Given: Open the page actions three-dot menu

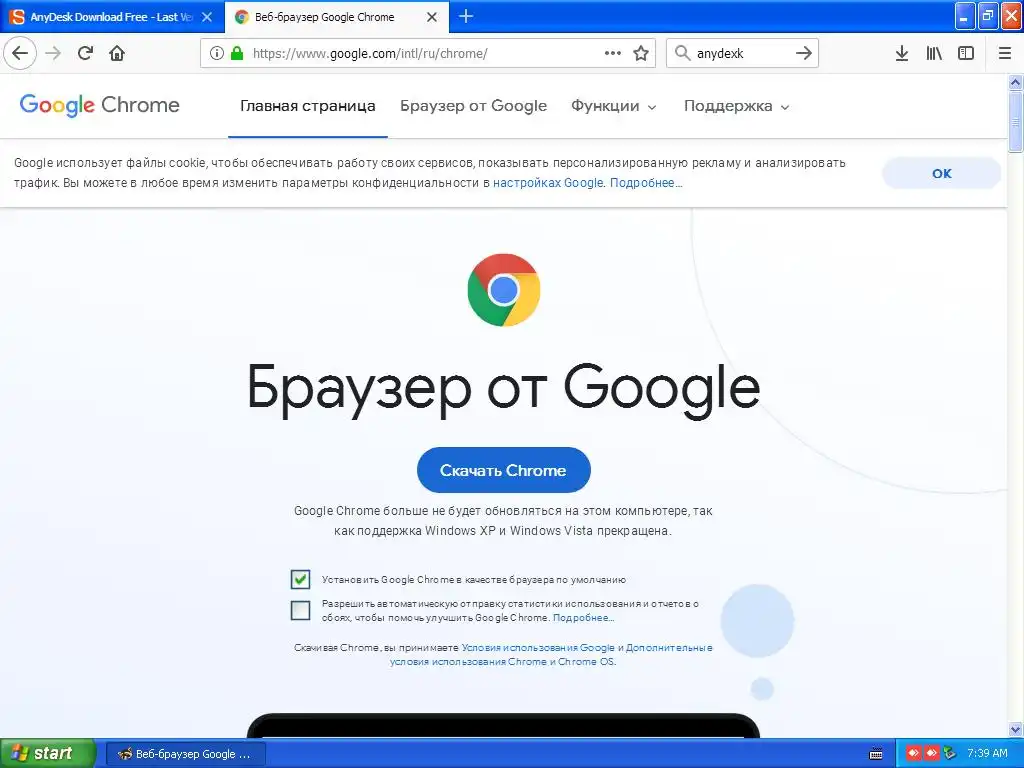Looking at the screenshot, I should click(x=613, y=53).
